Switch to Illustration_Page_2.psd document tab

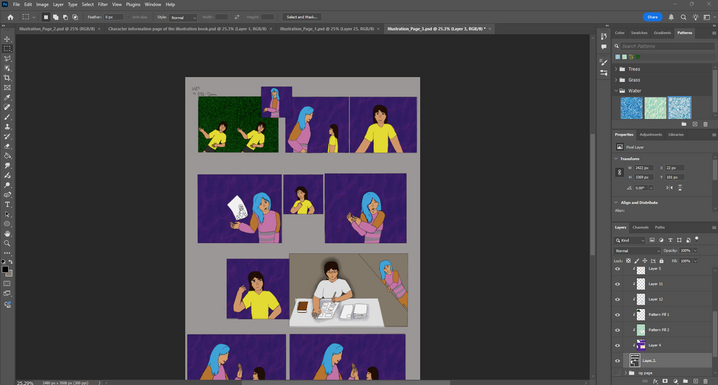click(x=57, y=29)
